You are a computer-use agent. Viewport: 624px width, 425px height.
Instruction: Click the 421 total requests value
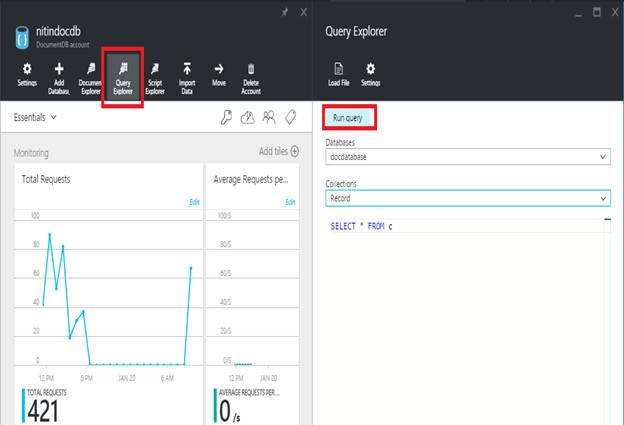pos(43,411)
